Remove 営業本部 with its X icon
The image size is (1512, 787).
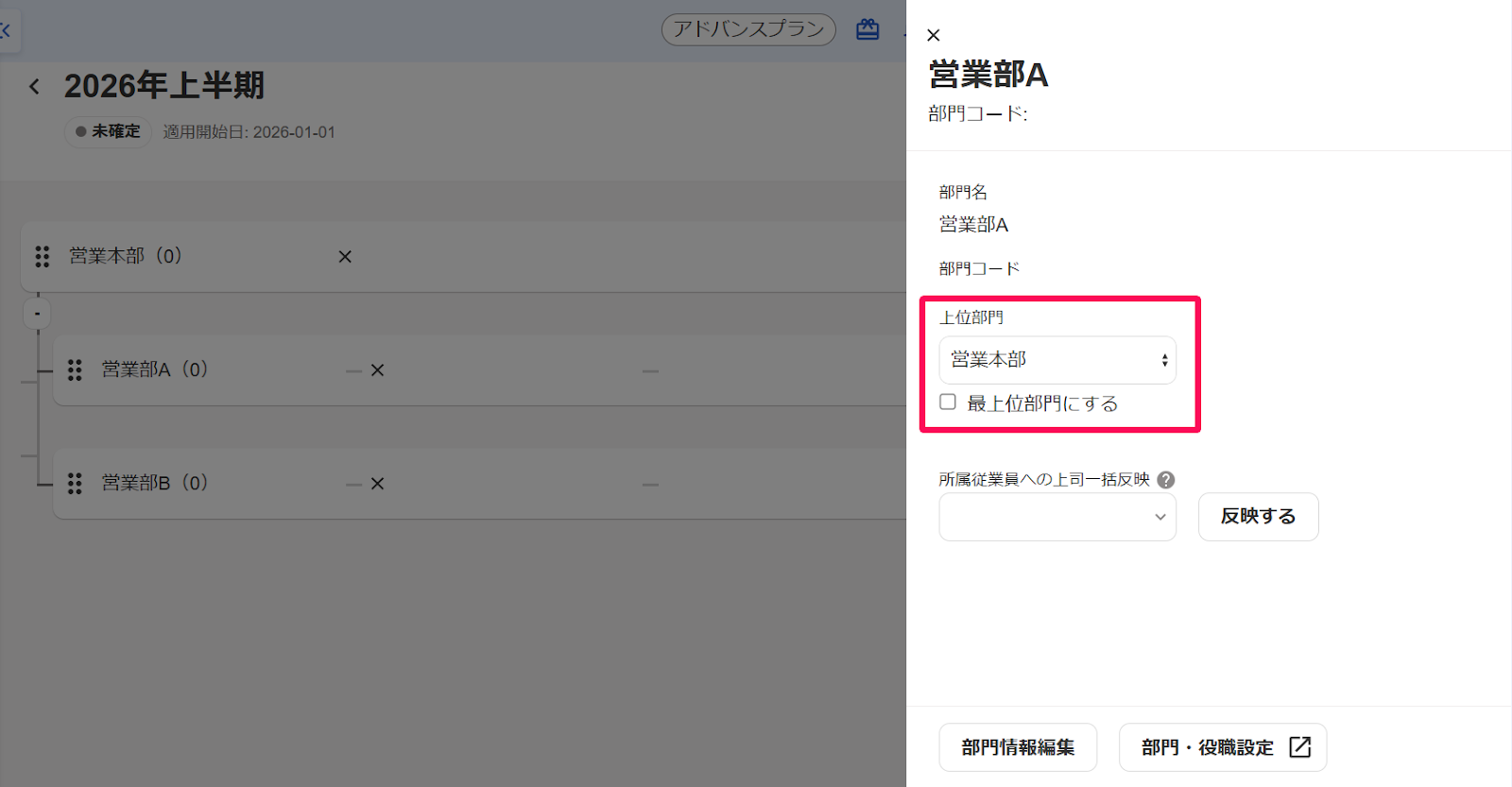[345, 257]
